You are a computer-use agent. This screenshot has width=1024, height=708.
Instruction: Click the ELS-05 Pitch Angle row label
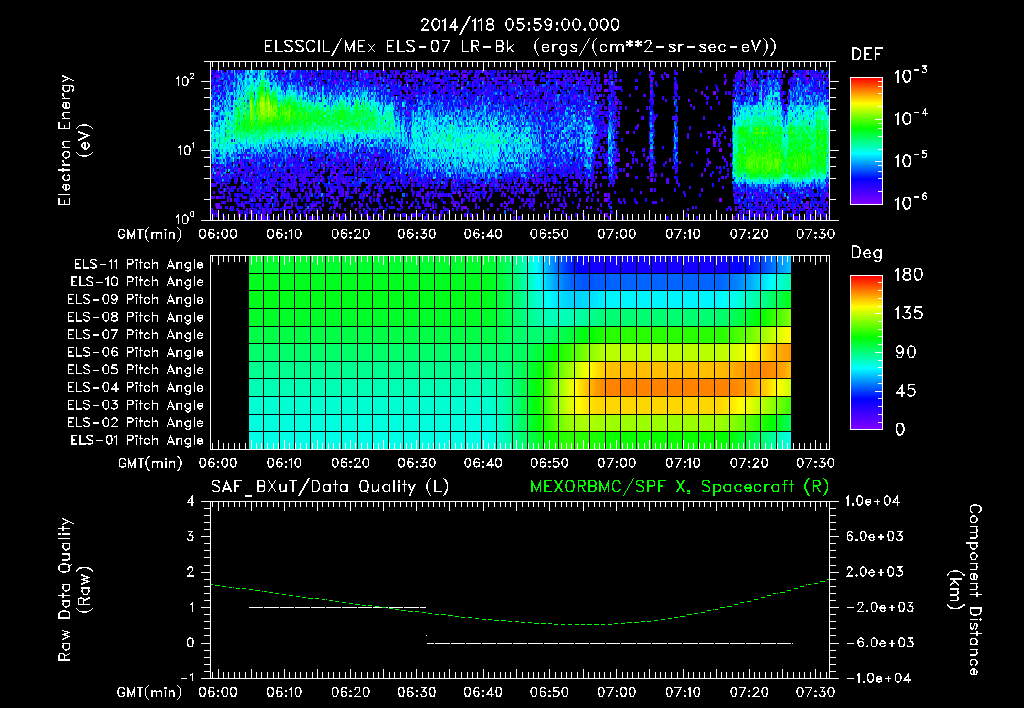(136, 370)
